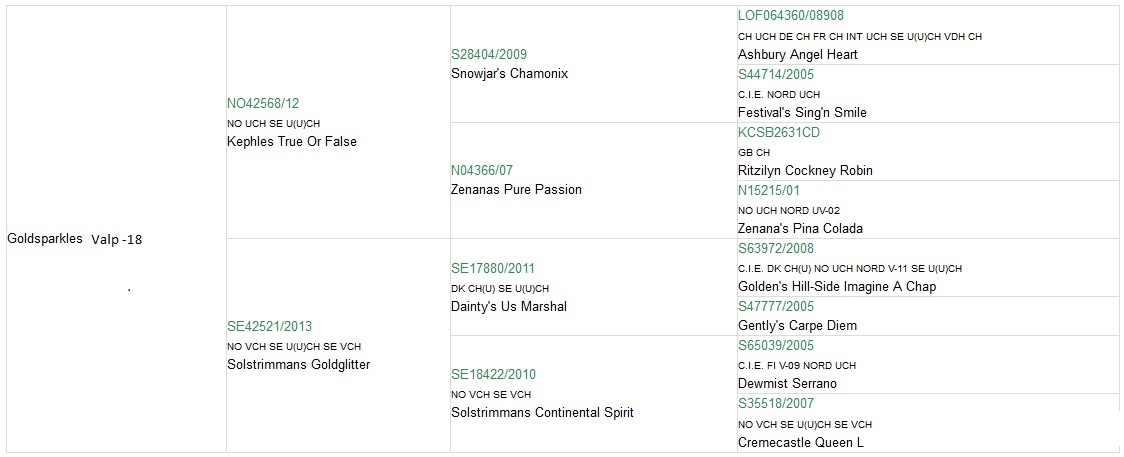
Task: Open registration link NO42568/12
Action: click(263, 103)
